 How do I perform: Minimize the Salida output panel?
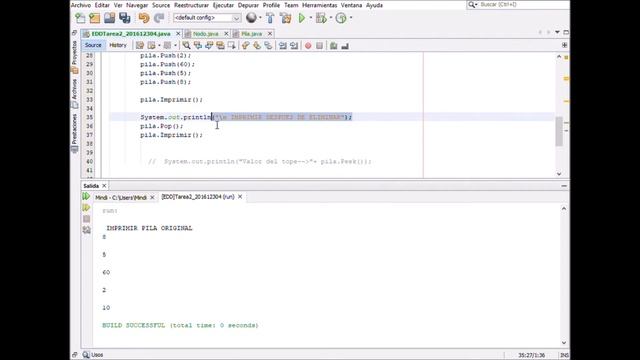pyautogui.click(x=564, y=186)
